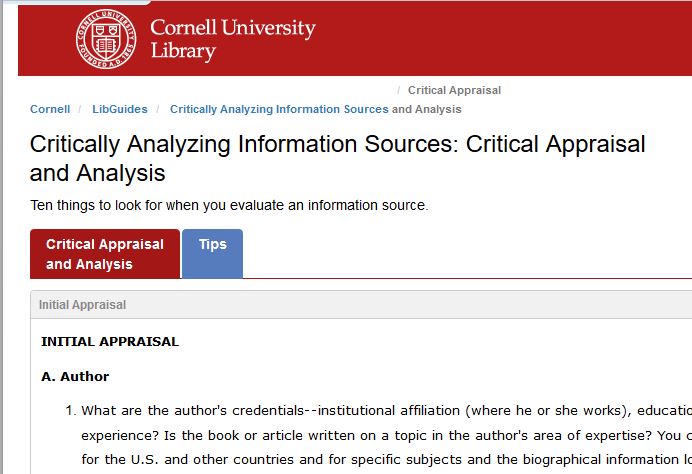The width and height of the screenshot is (692, 474).
Task: Click the line starting 'for the U.S.'
Action: (386, 459)
